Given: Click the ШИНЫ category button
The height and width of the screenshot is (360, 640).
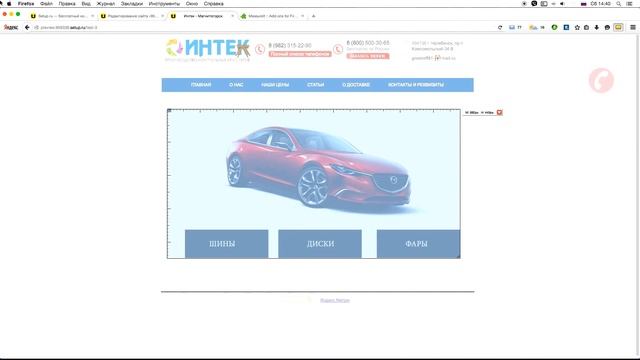Looking at the screenshot, I should (227, 244).
